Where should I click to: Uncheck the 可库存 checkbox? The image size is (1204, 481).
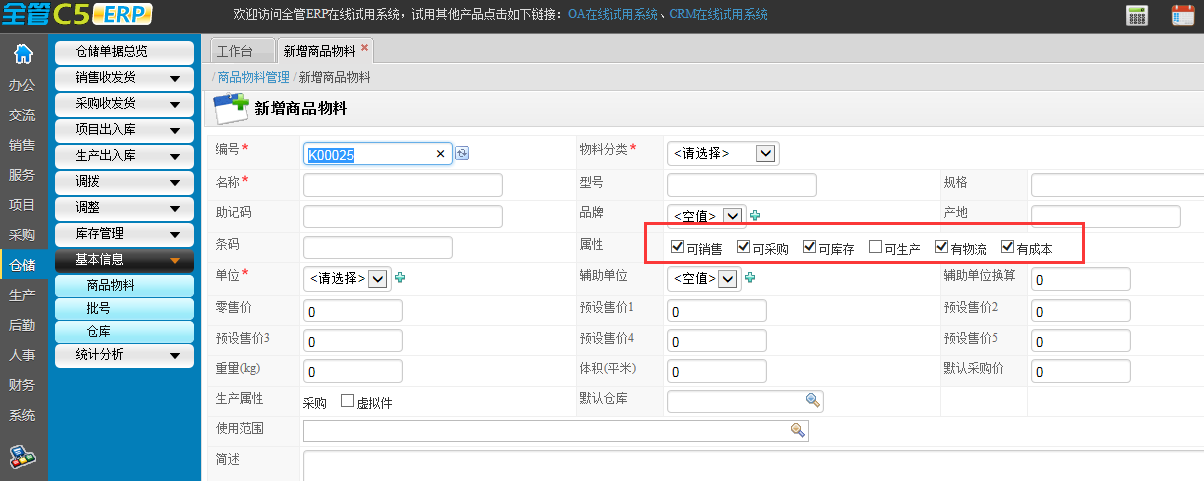[x=809, y=246]
